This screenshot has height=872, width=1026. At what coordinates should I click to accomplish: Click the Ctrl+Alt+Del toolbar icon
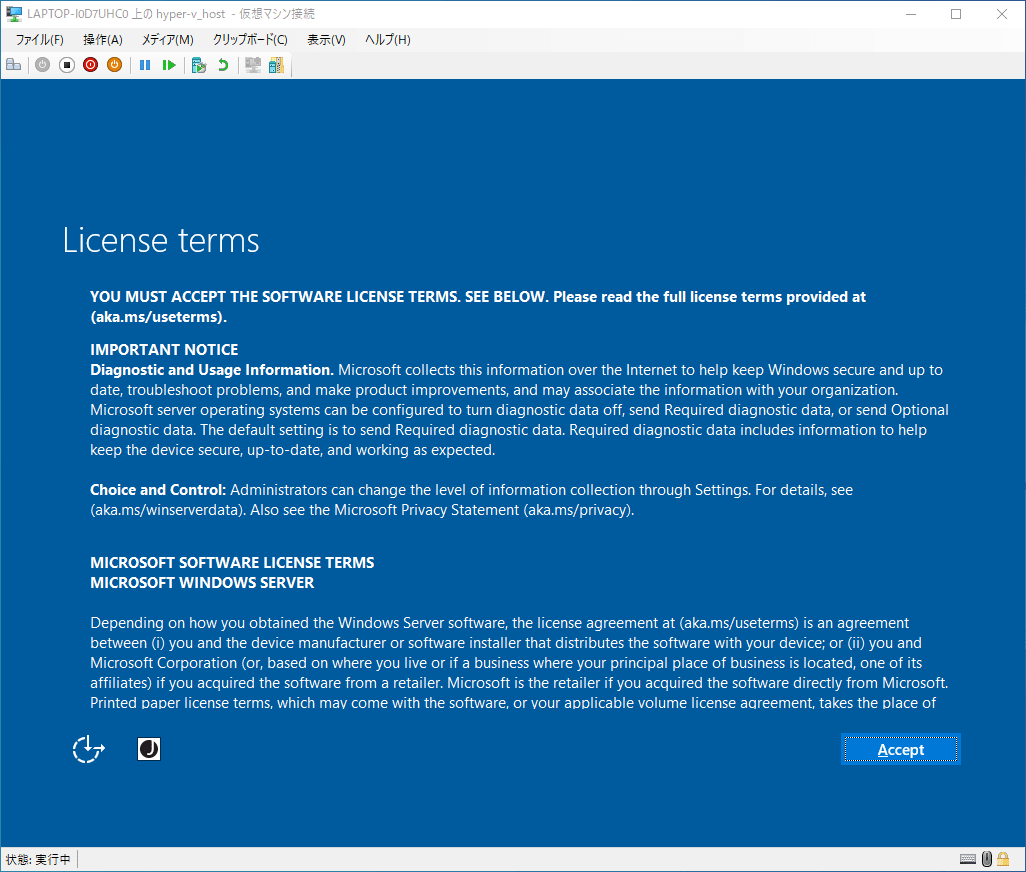point(14,65)
